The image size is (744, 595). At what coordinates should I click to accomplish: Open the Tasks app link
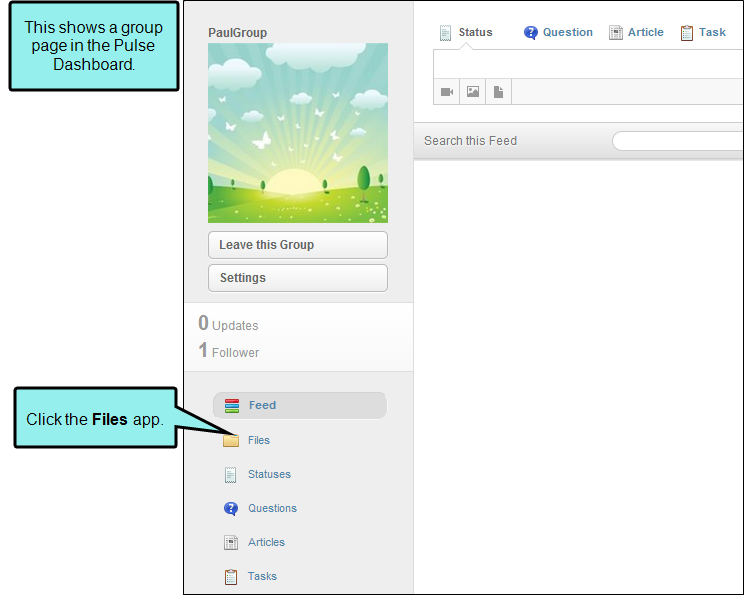pos(262,576)
